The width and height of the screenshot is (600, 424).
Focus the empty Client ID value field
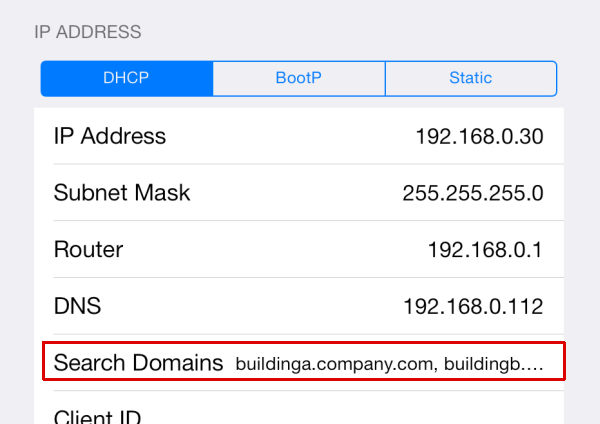click(400, 416)
